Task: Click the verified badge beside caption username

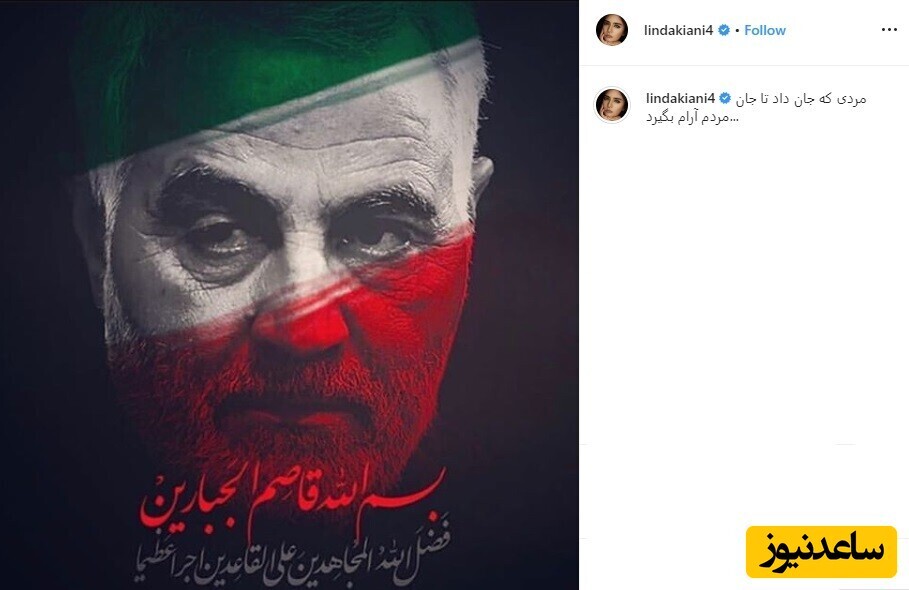Action: 725,99
